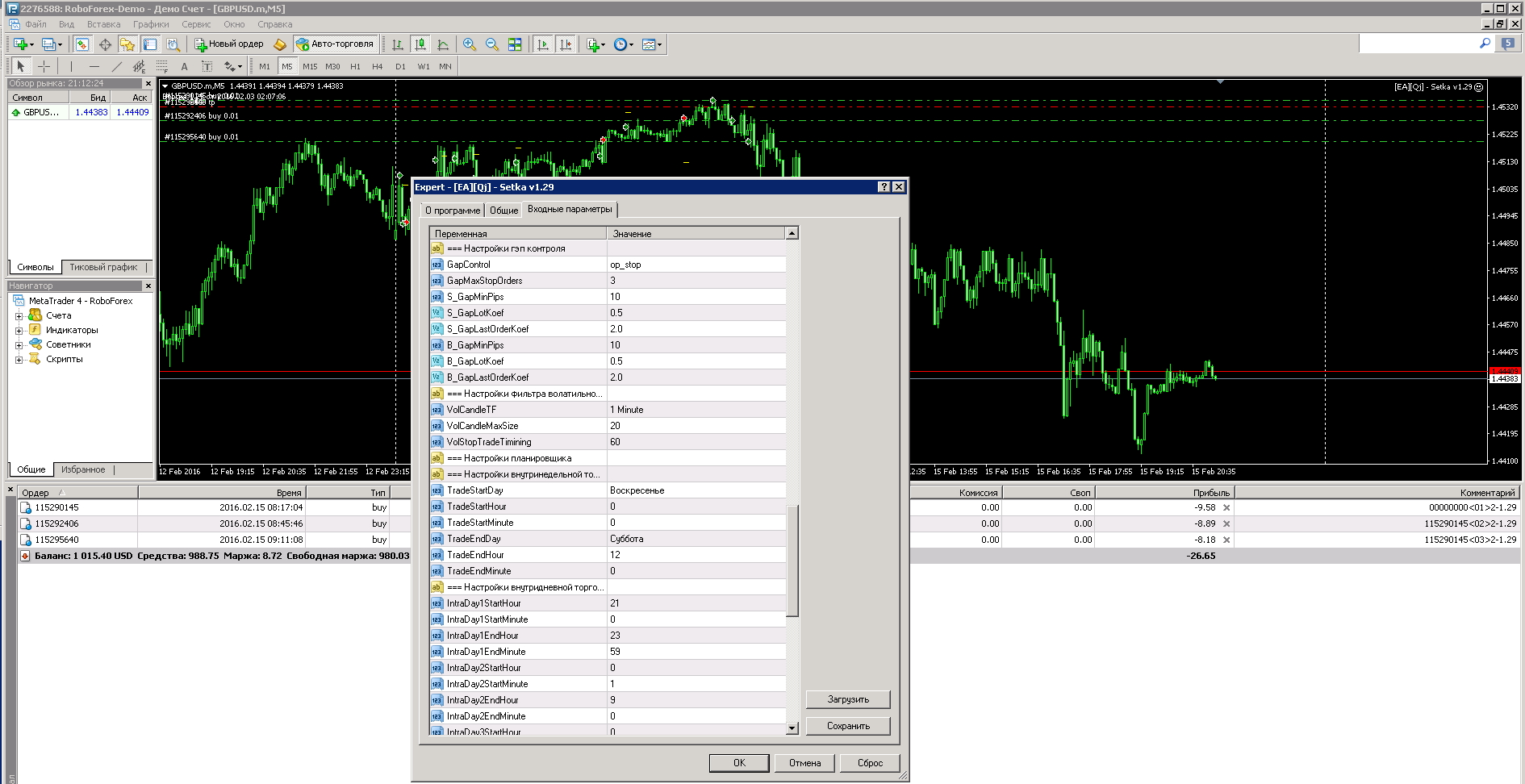Toggle the Market Watch window icon
This screenshot has height=784, width=1525.
tap(82, 44)
